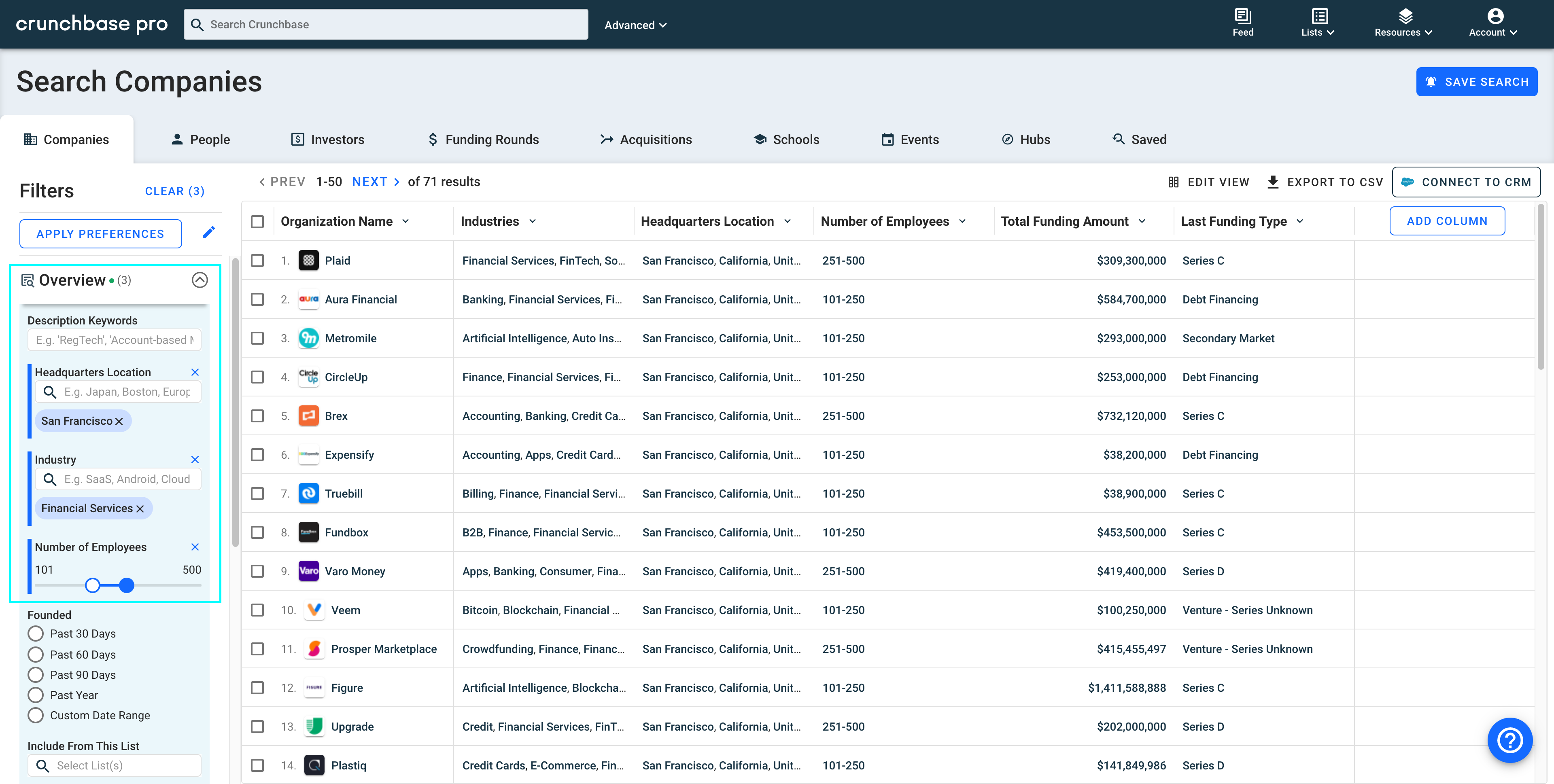Image resolution: width=1554 pixels, height=784 pixels.
Task: Open the Industries column dropdown arrow
Action: pos(532,221)
